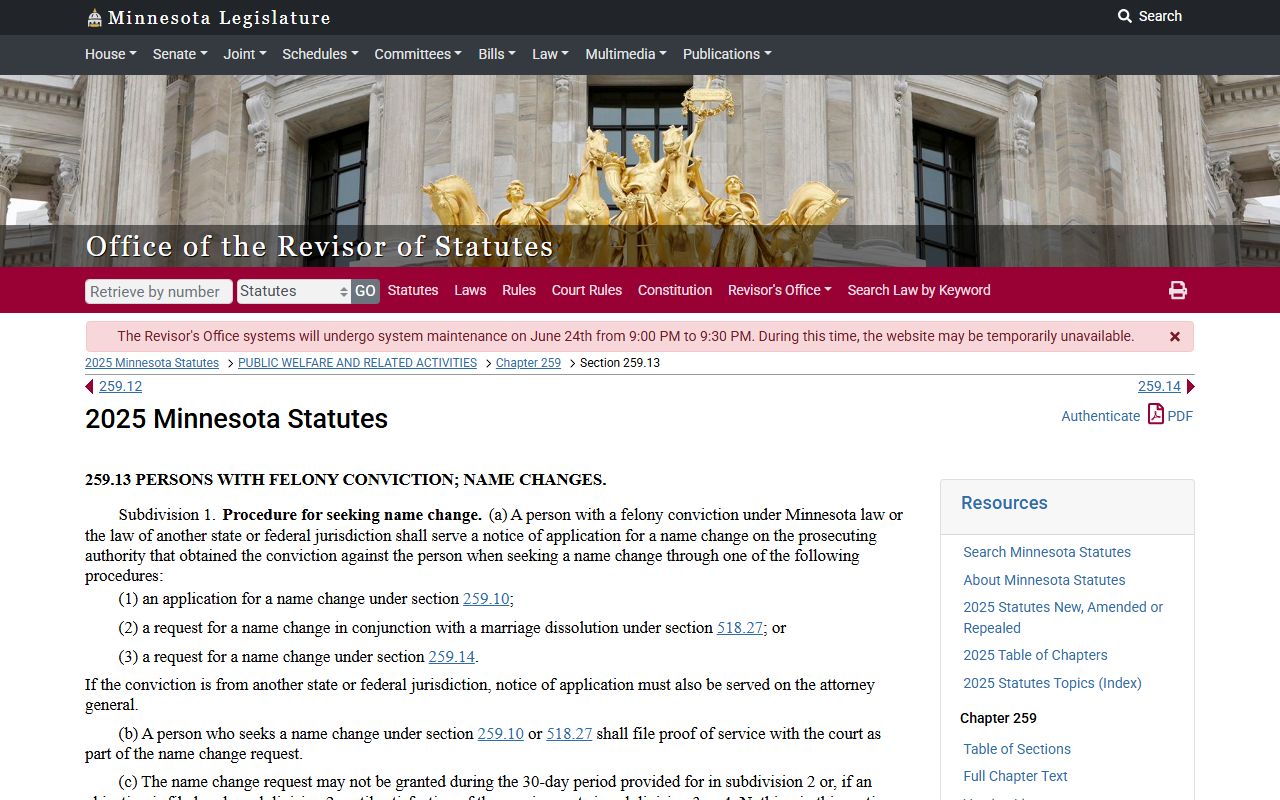Click the Authenticate link
Image resolution: width=1280 pixels, height=800 pixels.
click(1100, 416)
